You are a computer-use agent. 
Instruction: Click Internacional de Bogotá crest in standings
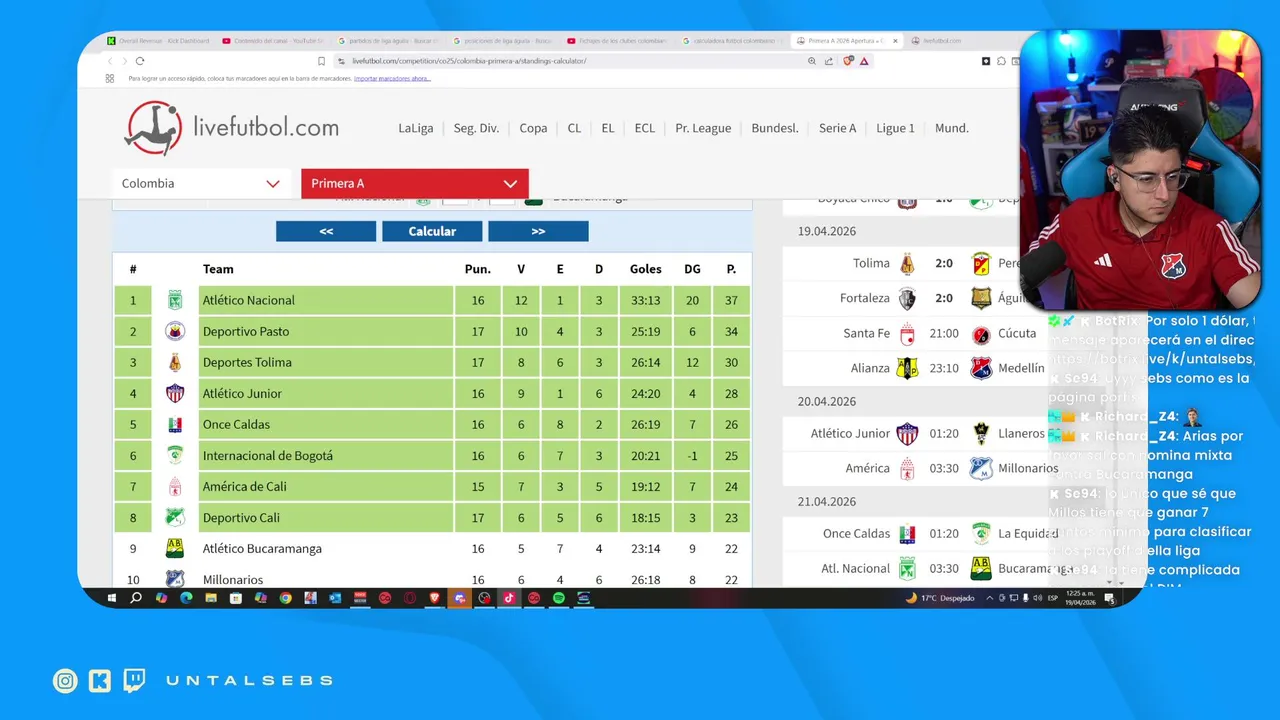coord(175,455)
